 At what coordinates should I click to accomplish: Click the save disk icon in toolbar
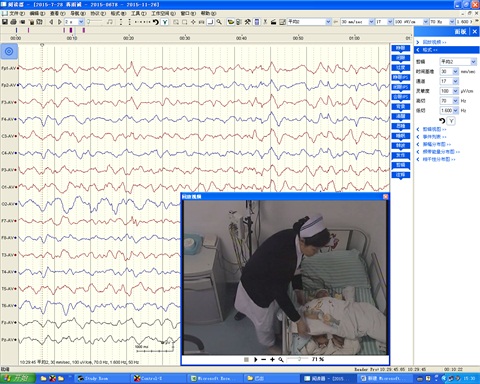pos(5,22)
